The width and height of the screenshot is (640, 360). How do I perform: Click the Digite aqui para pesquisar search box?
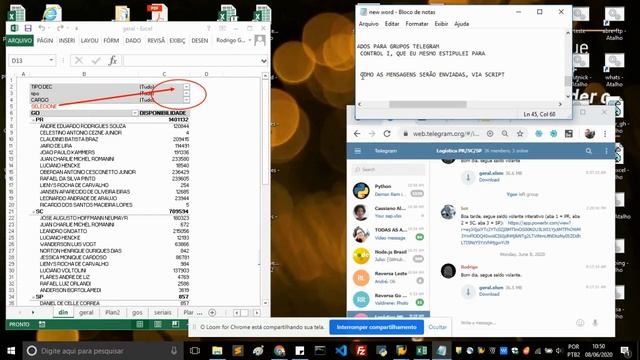[104, 351]
